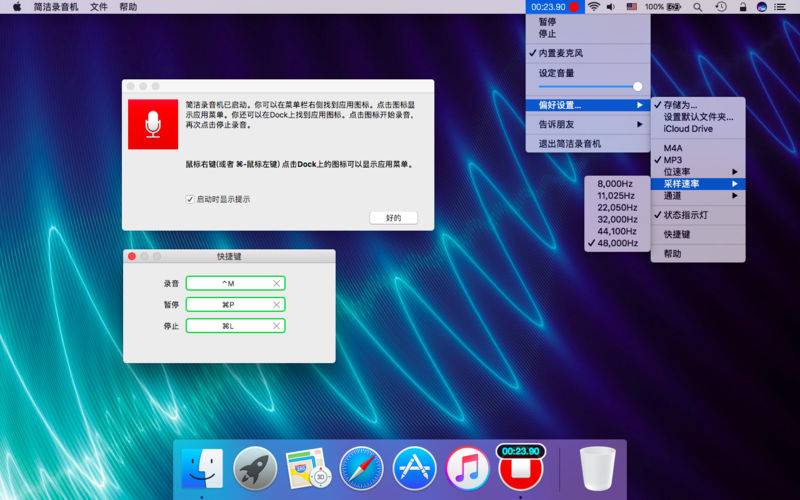Open the 文件 menu
Screen dimensions: 800x500
(x=99, y=7)
